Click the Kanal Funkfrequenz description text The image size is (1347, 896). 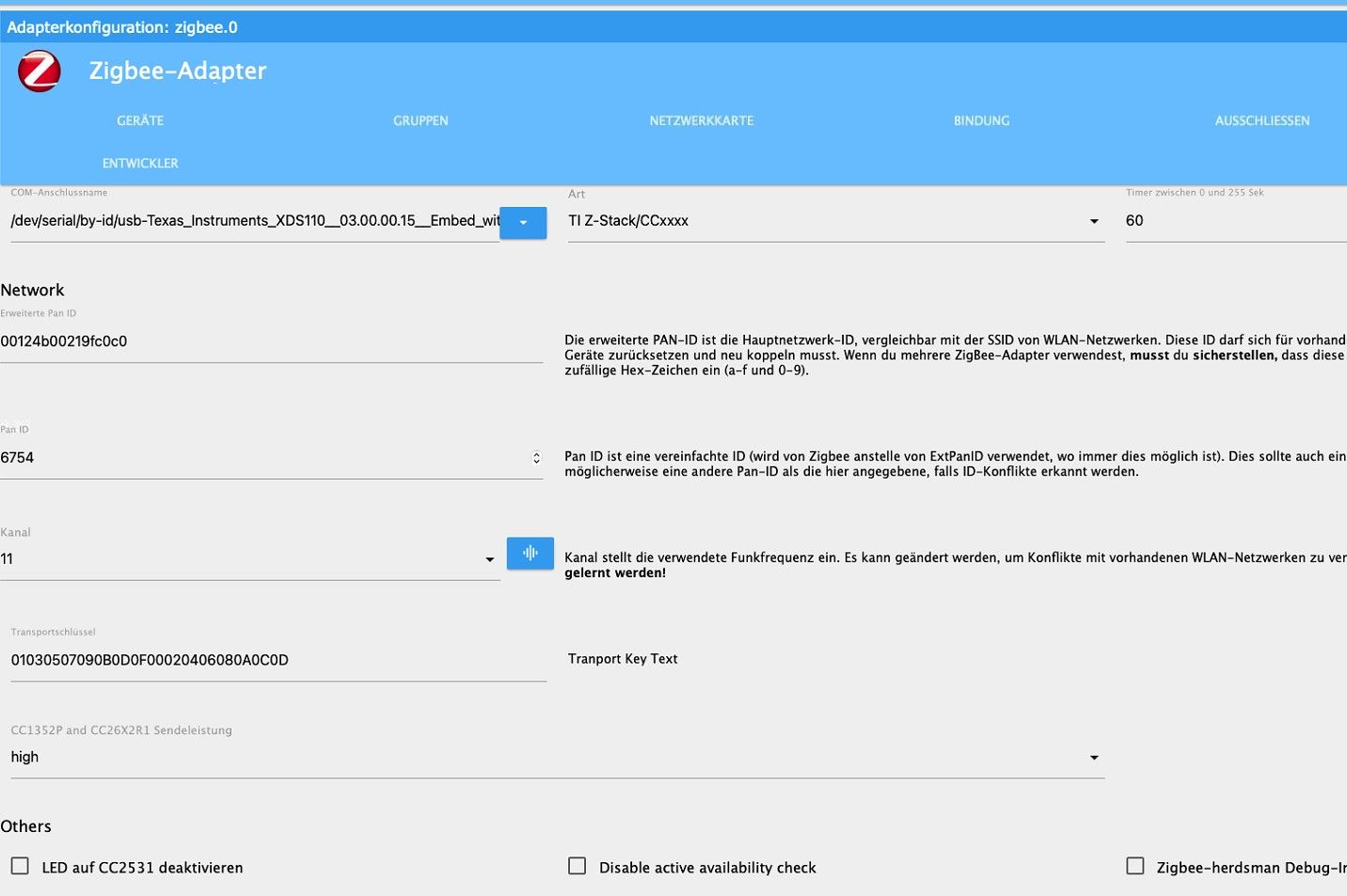click(956, 565)
